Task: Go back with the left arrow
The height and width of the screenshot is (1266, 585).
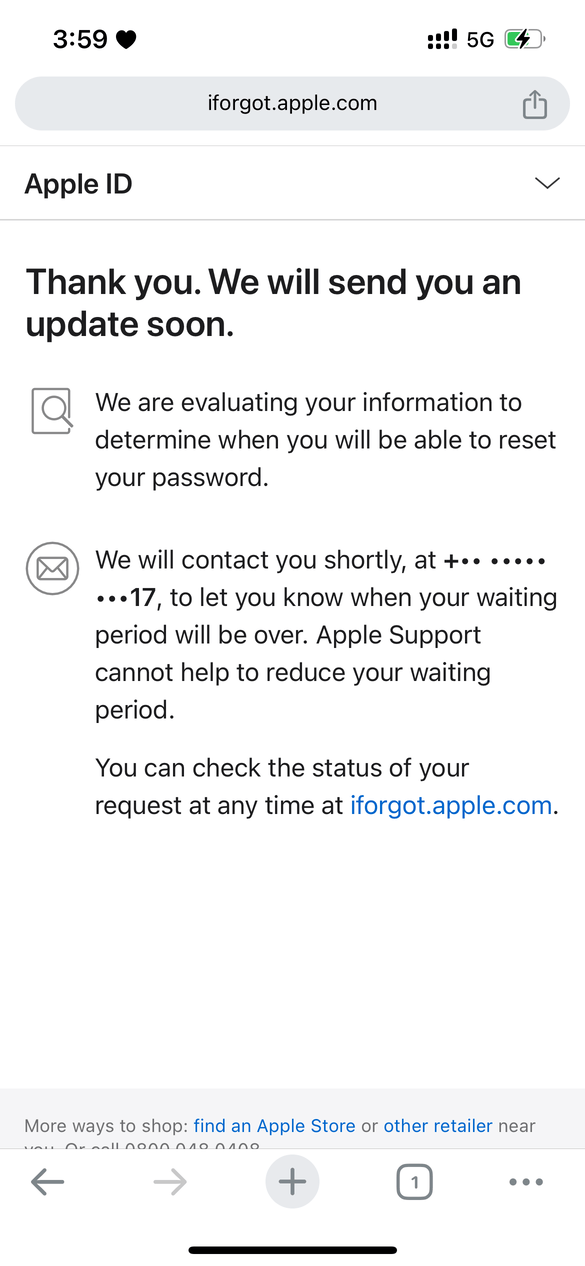Action: (x=47, y=1183)
